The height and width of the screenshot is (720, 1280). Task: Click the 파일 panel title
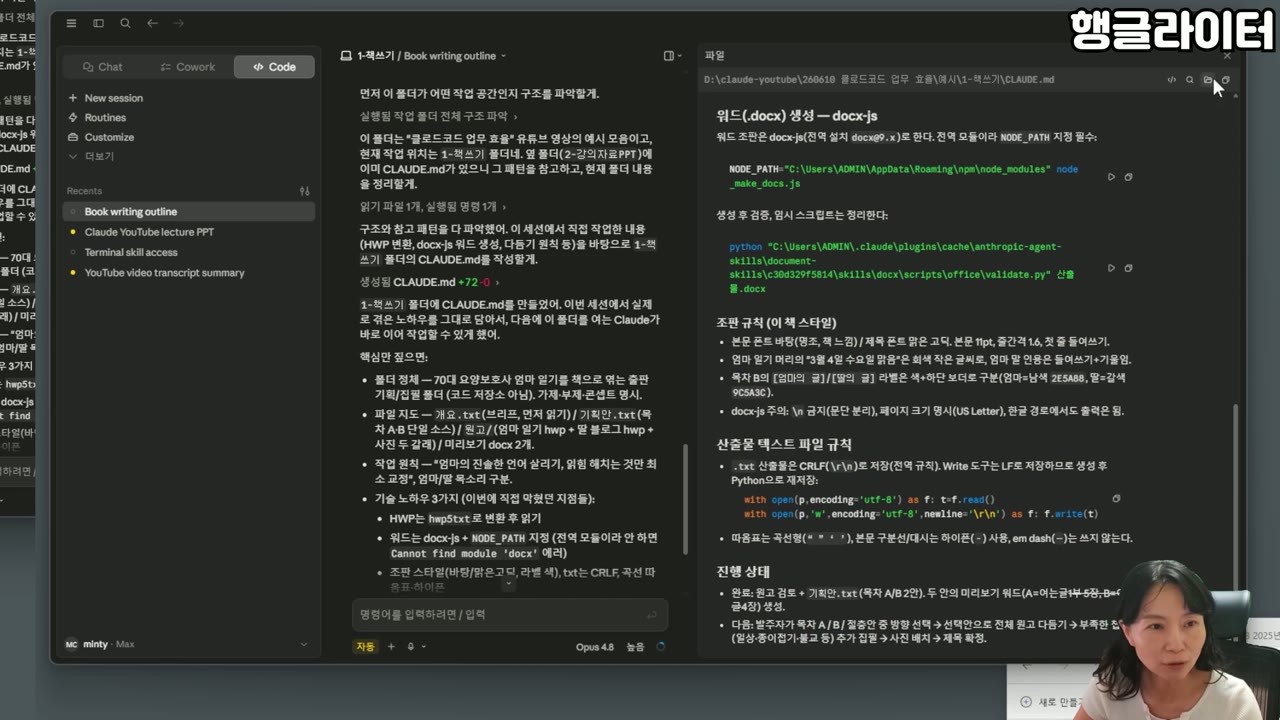pos(714,56)
